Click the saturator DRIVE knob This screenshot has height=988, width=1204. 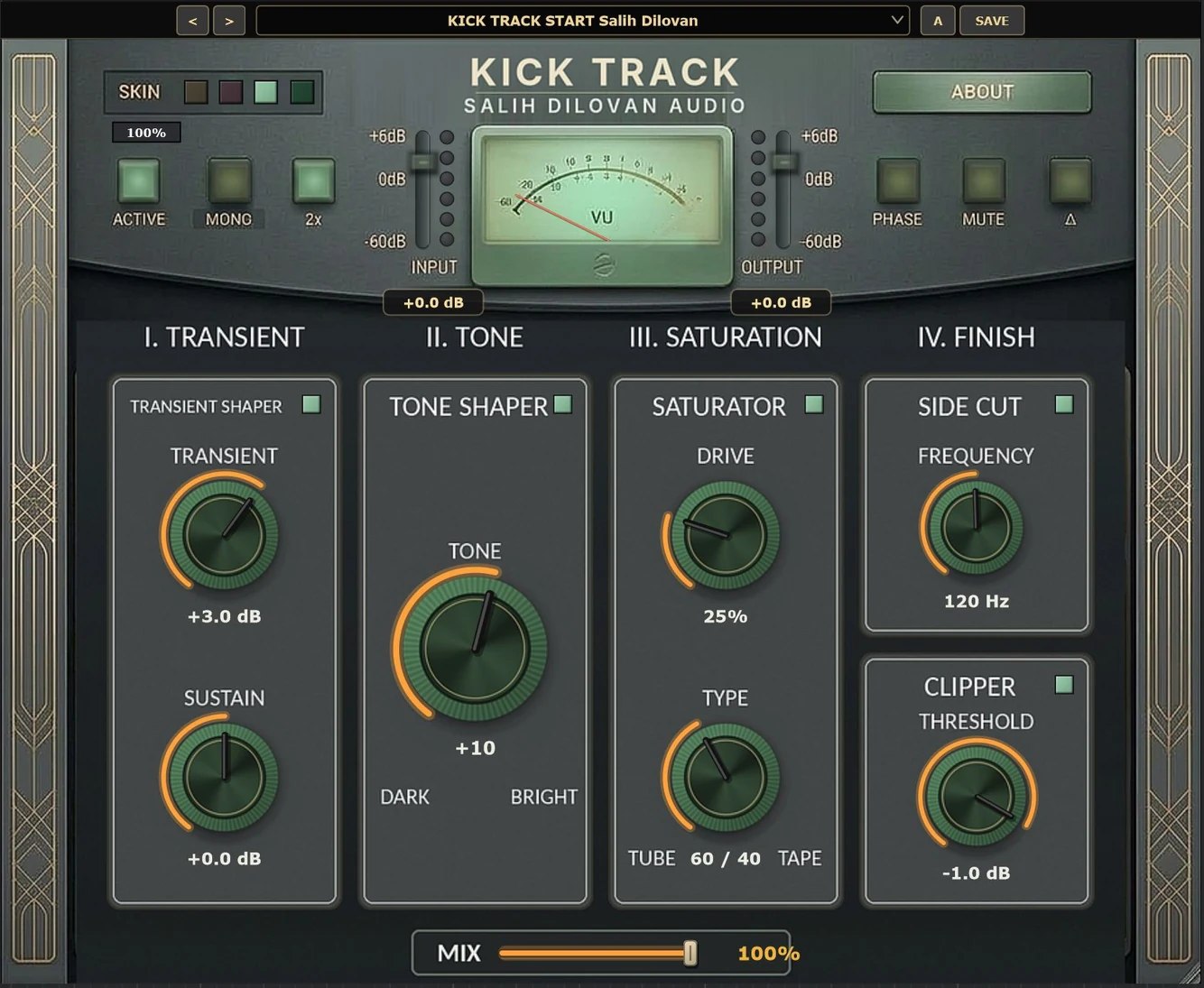point(725,535)
